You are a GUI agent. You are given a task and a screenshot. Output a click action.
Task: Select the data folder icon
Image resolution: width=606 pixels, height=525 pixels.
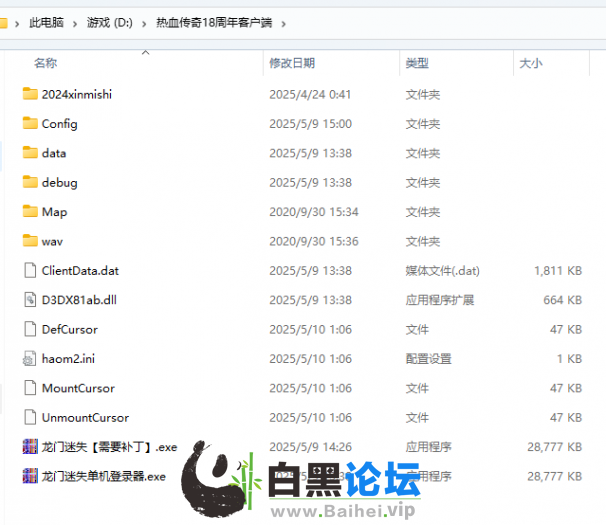tap(30, 153)
